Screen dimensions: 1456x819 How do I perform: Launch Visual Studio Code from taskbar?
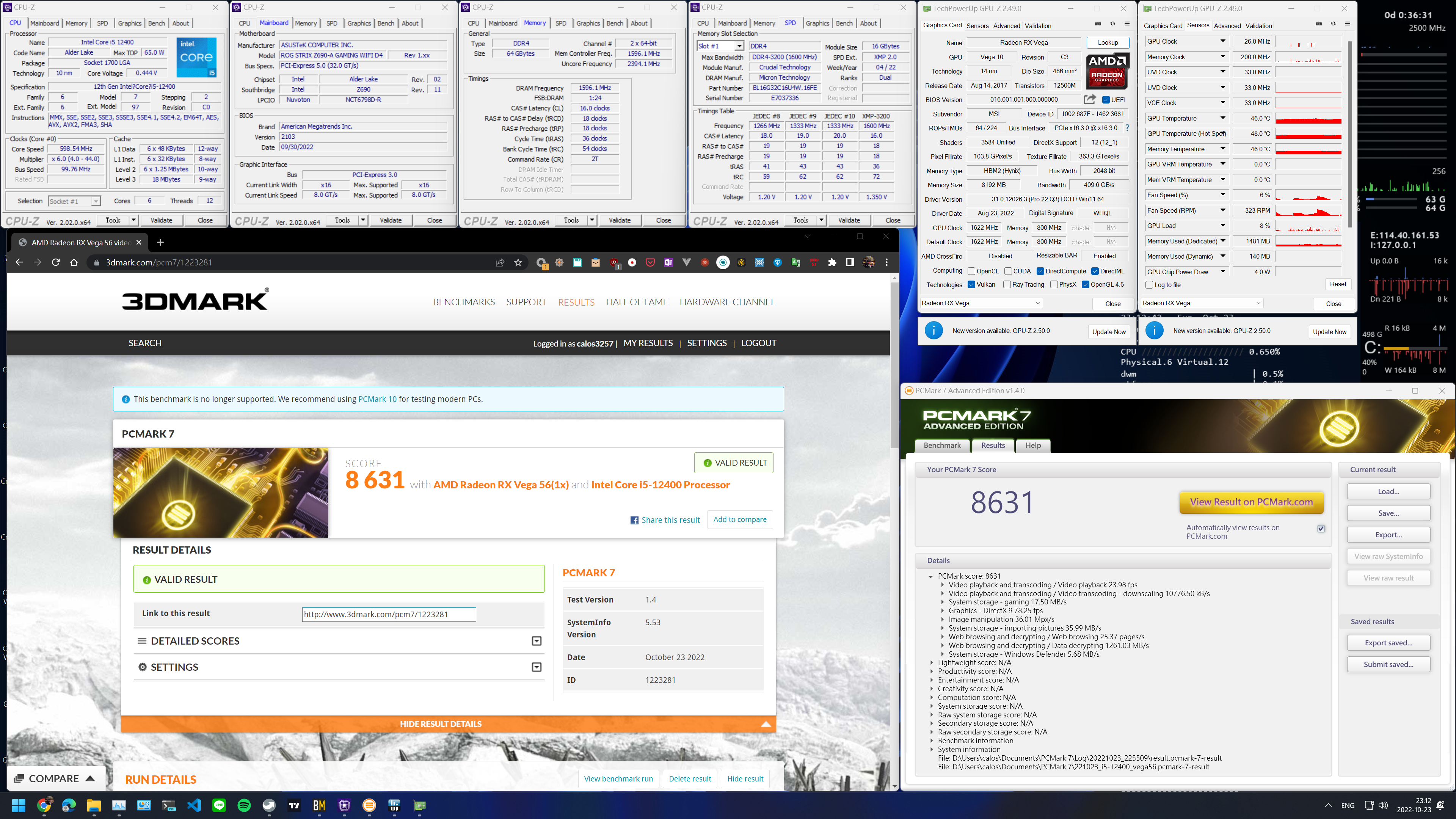194,805
